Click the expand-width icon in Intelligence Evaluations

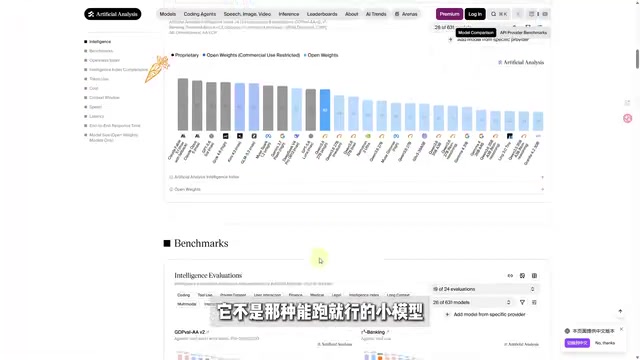(510, 276)
